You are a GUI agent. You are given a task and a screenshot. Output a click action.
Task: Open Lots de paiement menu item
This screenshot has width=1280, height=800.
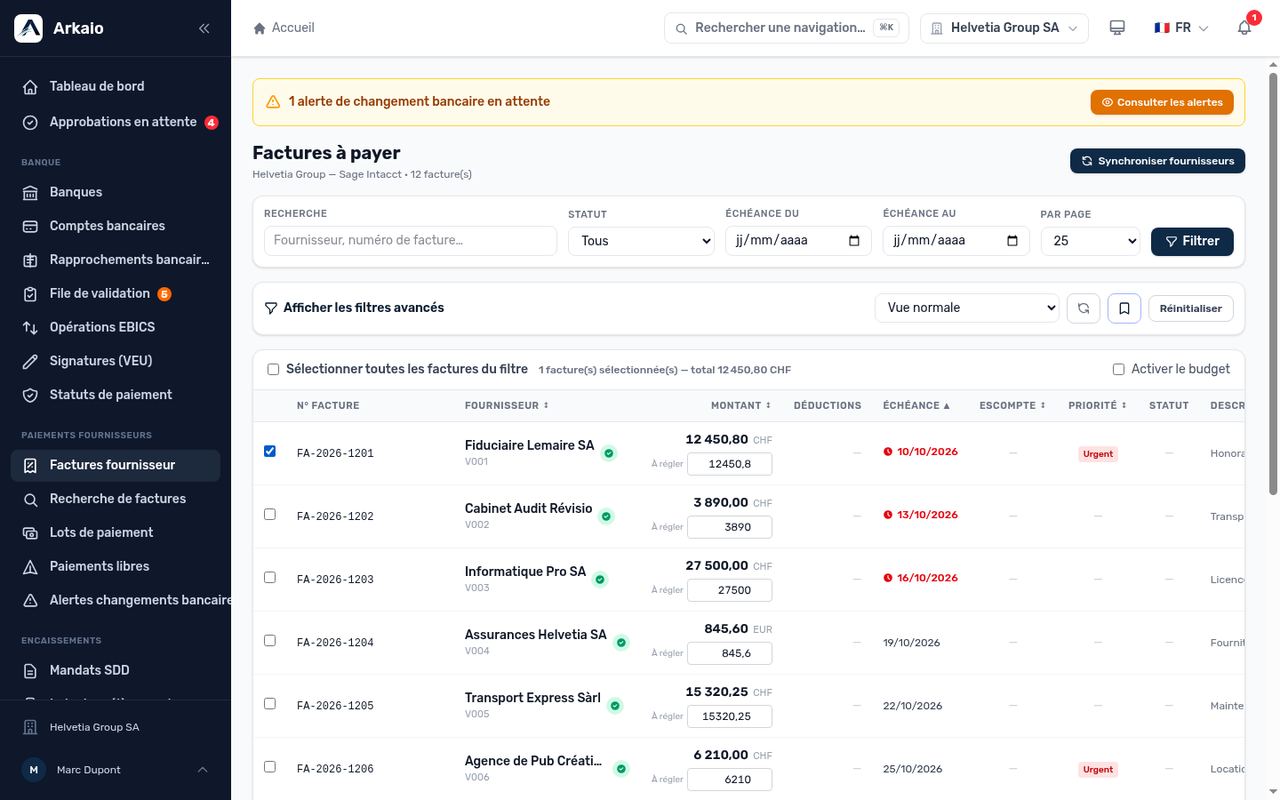click(115, 532)
